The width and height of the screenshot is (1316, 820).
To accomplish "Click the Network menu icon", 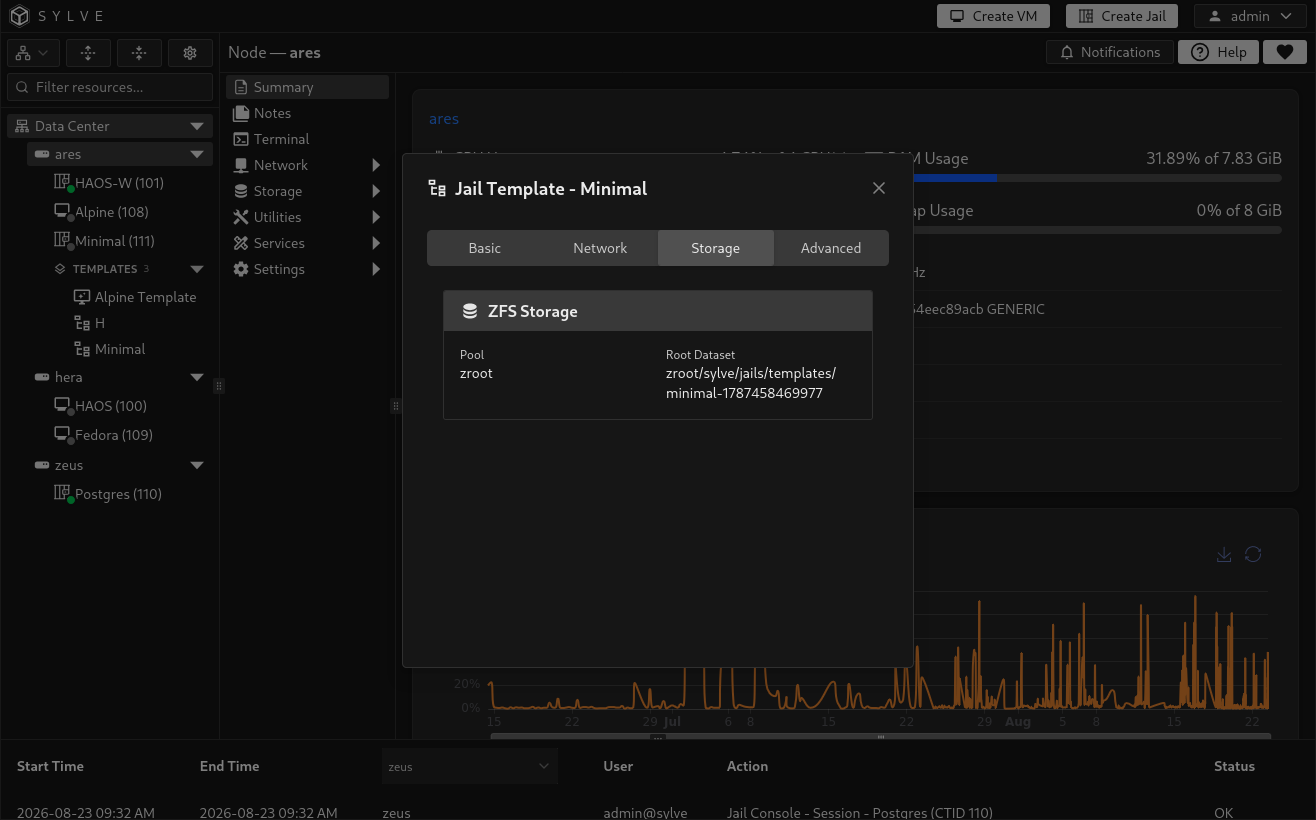I will click(x=240, y=165).
